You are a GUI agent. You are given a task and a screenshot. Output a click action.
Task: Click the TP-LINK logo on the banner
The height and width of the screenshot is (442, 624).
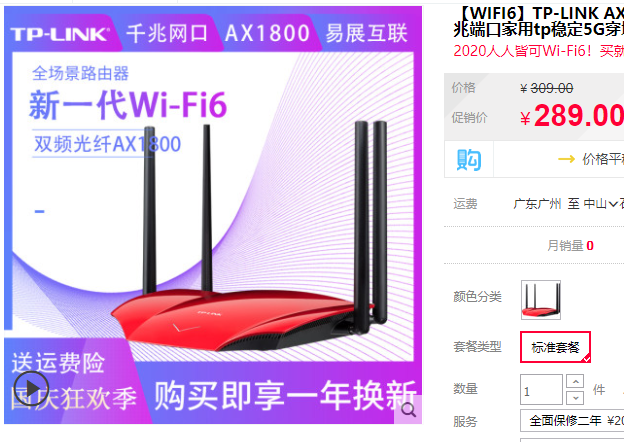pyautogui.click(x=60, y=34)
